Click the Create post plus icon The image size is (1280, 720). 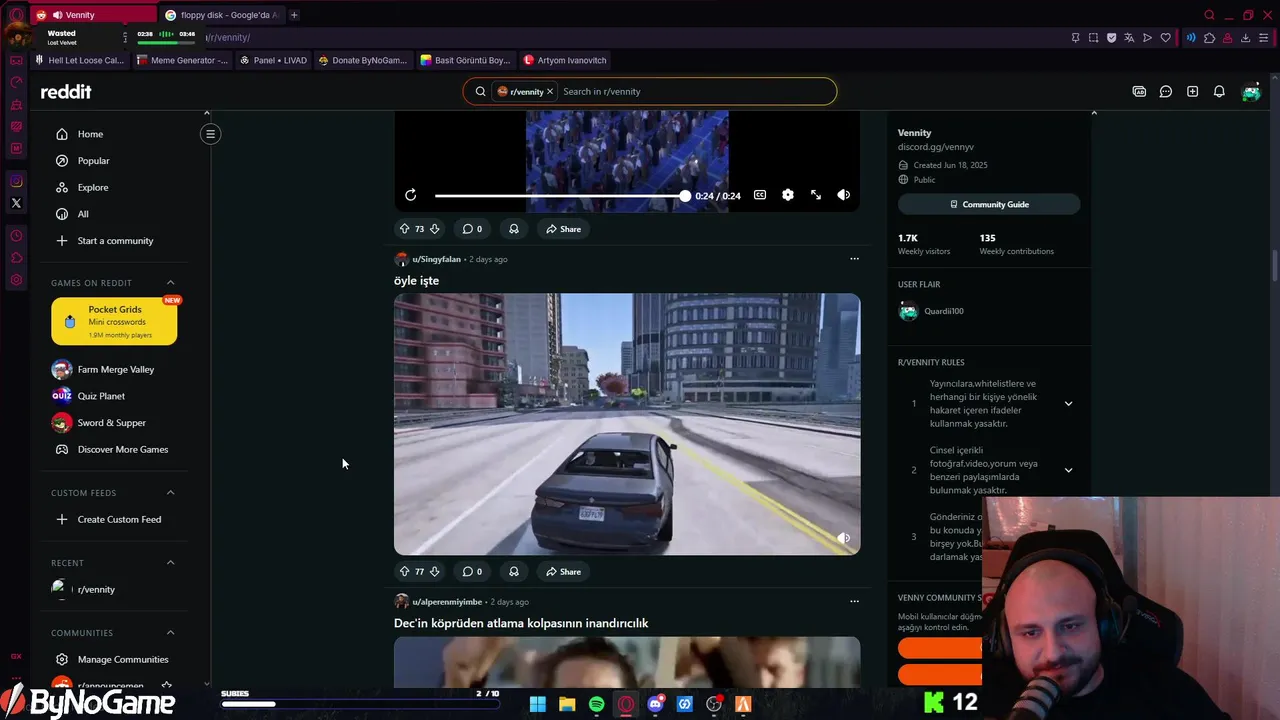pyautogui.click(x=1192, y=92)
